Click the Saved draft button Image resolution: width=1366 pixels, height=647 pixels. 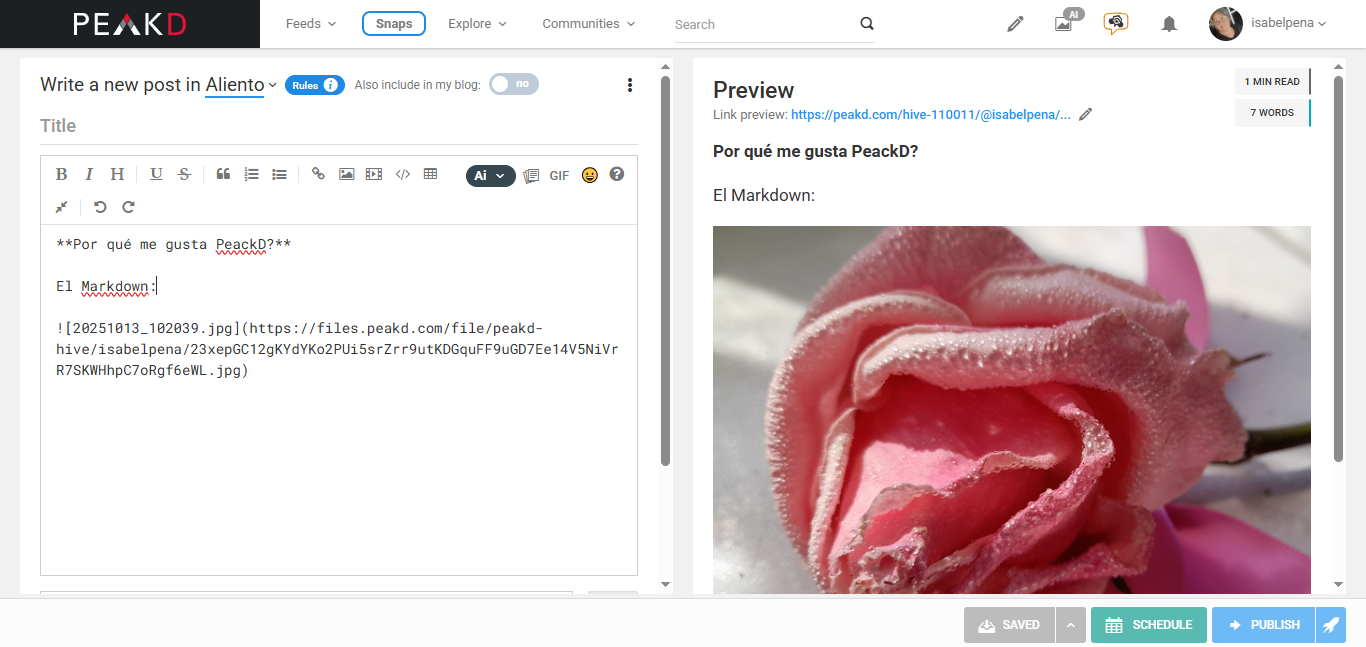pos(1009,625)
